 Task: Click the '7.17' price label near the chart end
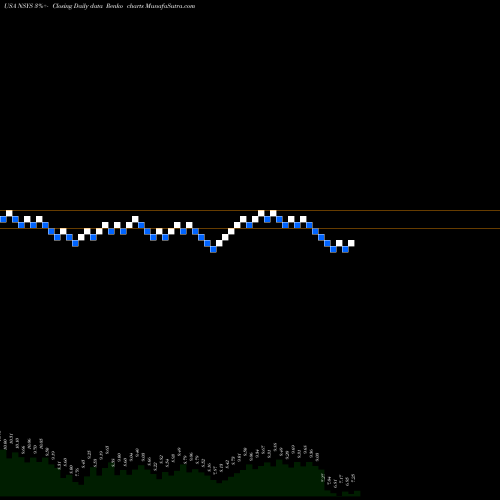pos(341,479)
